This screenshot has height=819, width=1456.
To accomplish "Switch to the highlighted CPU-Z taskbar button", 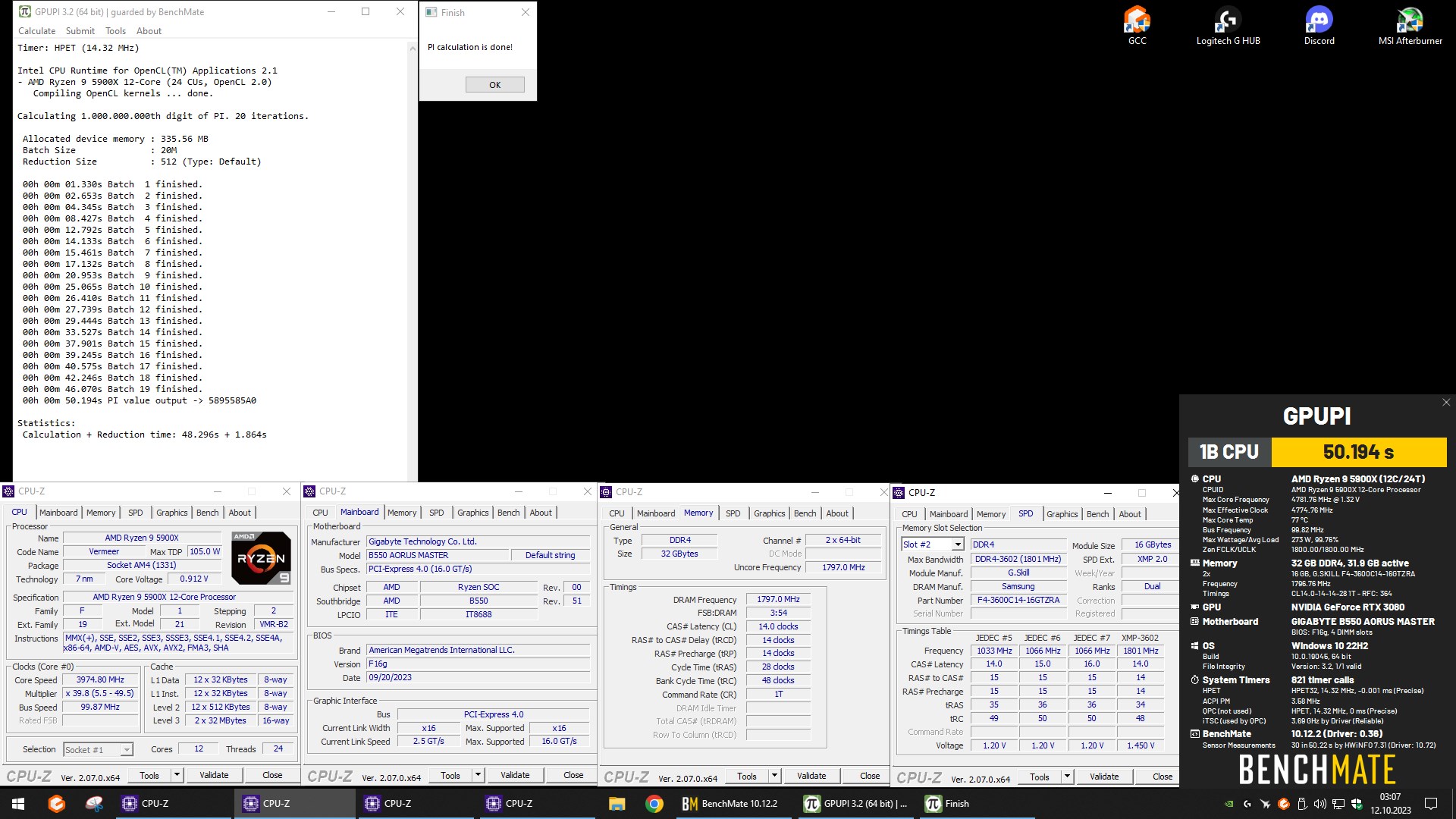I will 294,804.
